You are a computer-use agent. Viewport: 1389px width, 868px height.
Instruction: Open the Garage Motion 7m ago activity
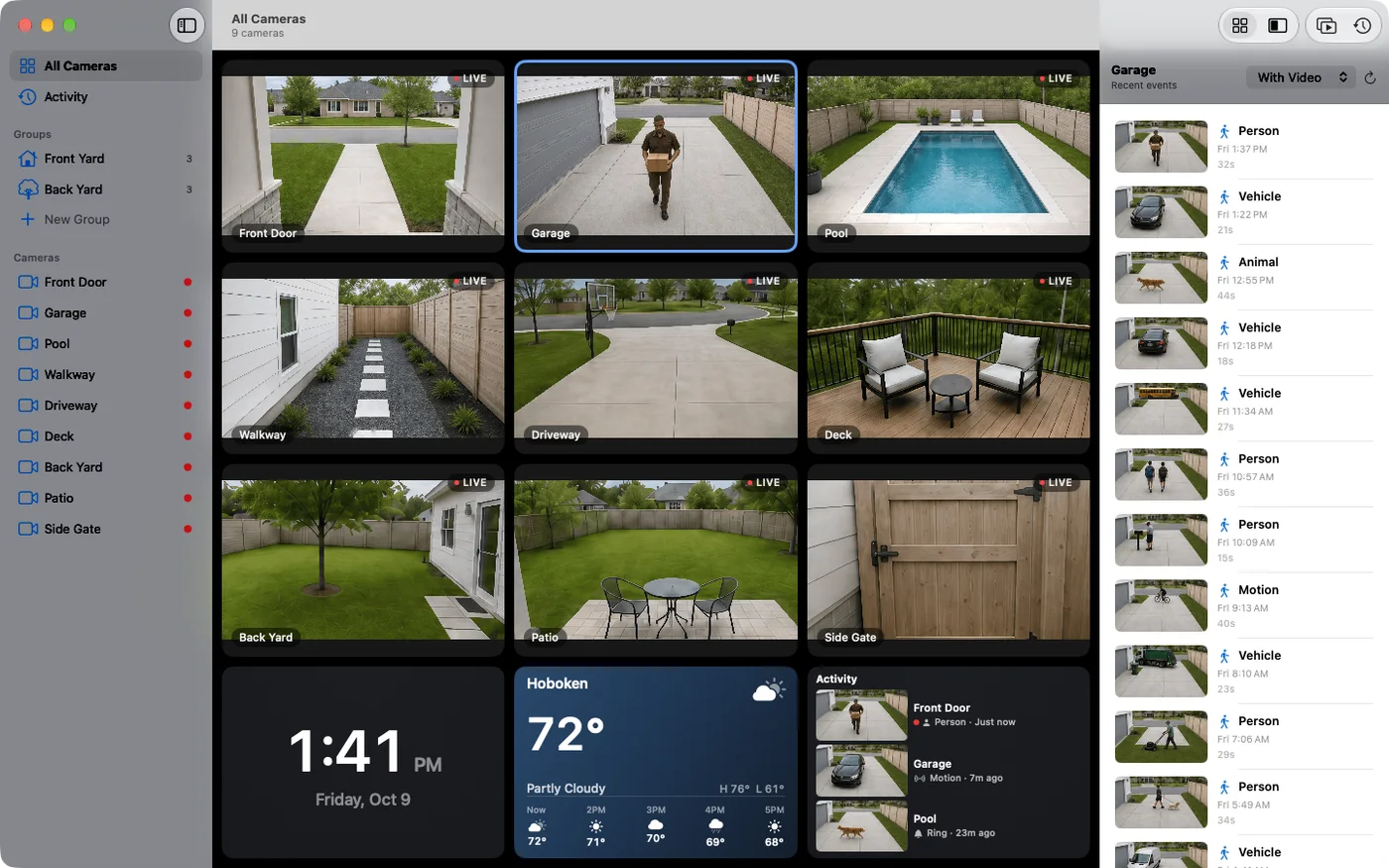click(948, 771)
